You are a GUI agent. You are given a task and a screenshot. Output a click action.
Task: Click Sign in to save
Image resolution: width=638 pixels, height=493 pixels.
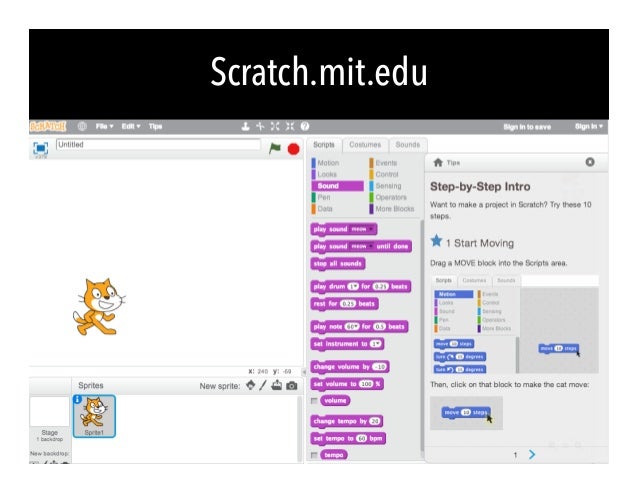tap(527, 127)
